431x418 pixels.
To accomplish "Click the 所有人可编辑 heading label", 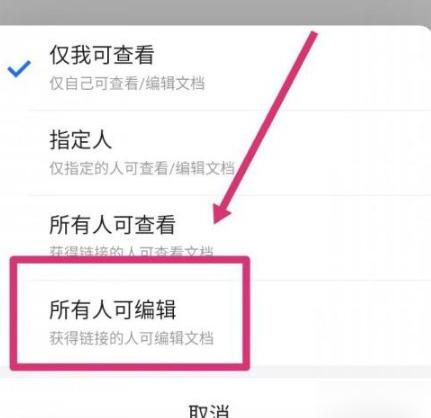I will coord(112,310).
